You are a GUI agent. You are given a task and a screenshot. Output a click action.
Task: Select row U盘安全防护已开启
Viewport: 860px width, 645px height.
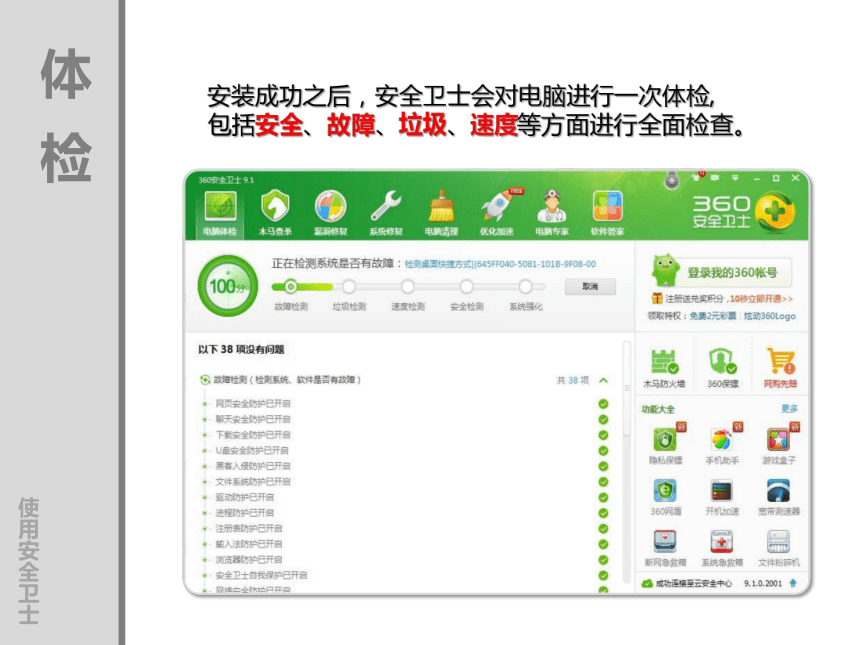(x=405, y=450)
